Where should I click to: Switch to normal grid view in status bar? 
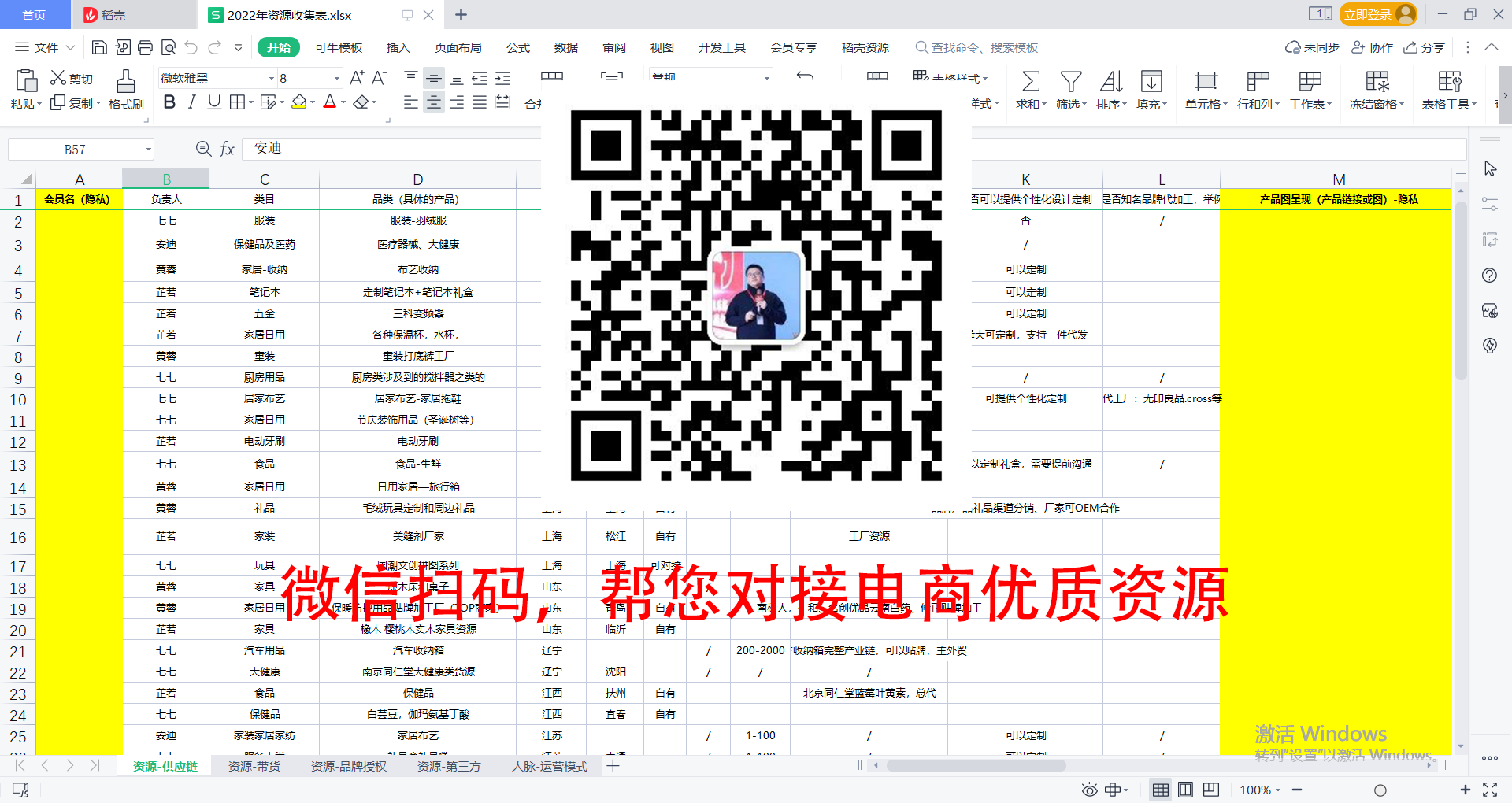(1161, 790)
